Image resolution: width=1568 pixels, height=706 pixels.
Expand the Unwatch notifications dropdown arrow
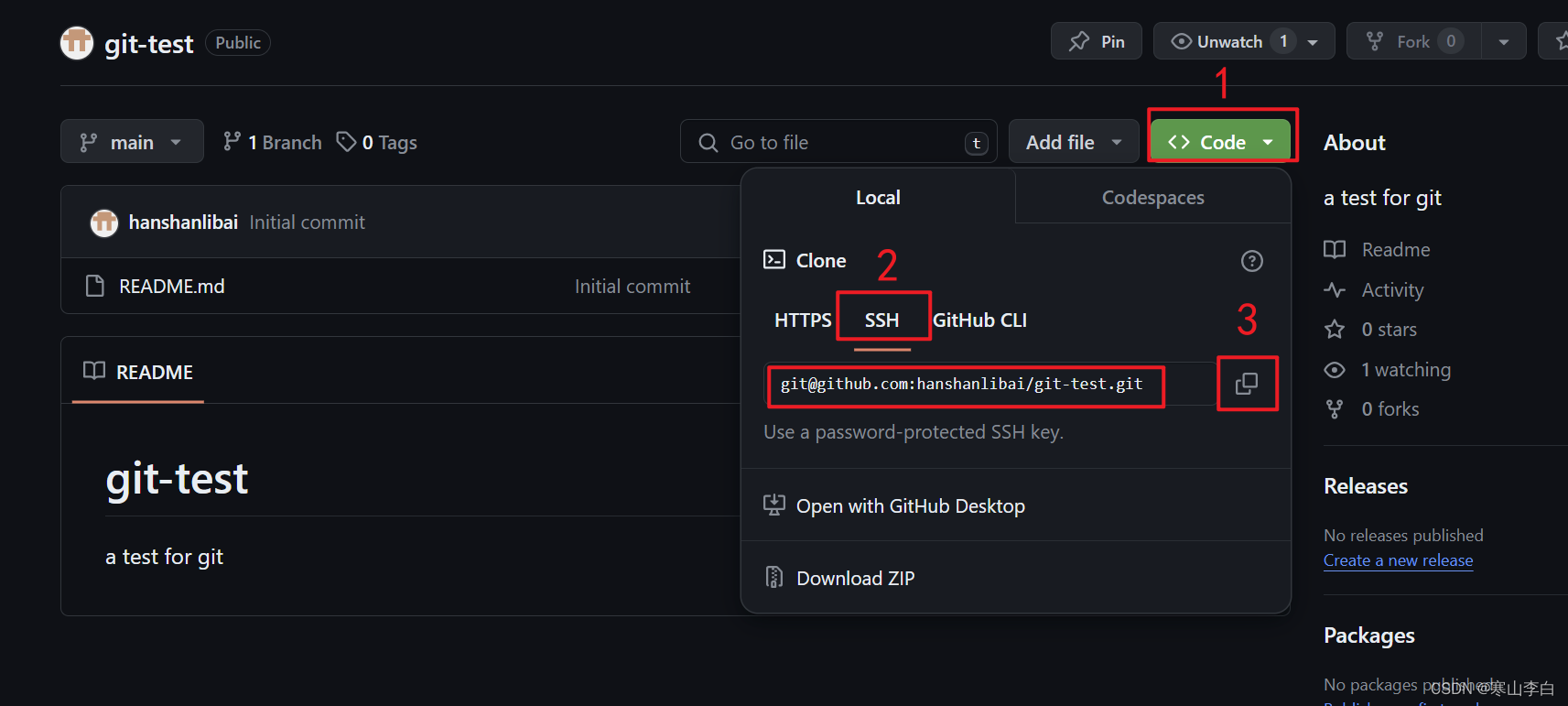click(1313, 42)
